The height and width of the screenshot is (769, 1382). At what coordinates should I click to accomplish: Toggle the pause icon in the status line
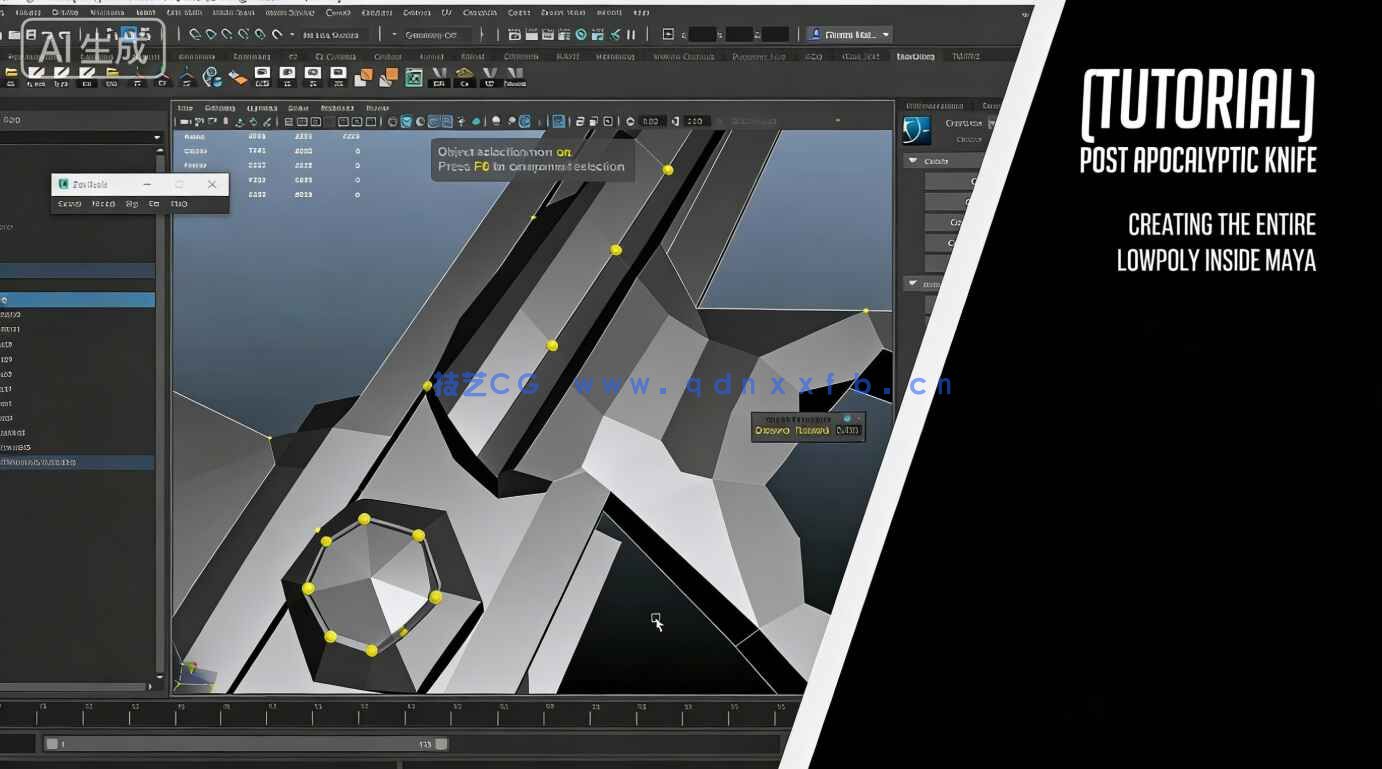(x=631, y=35)
